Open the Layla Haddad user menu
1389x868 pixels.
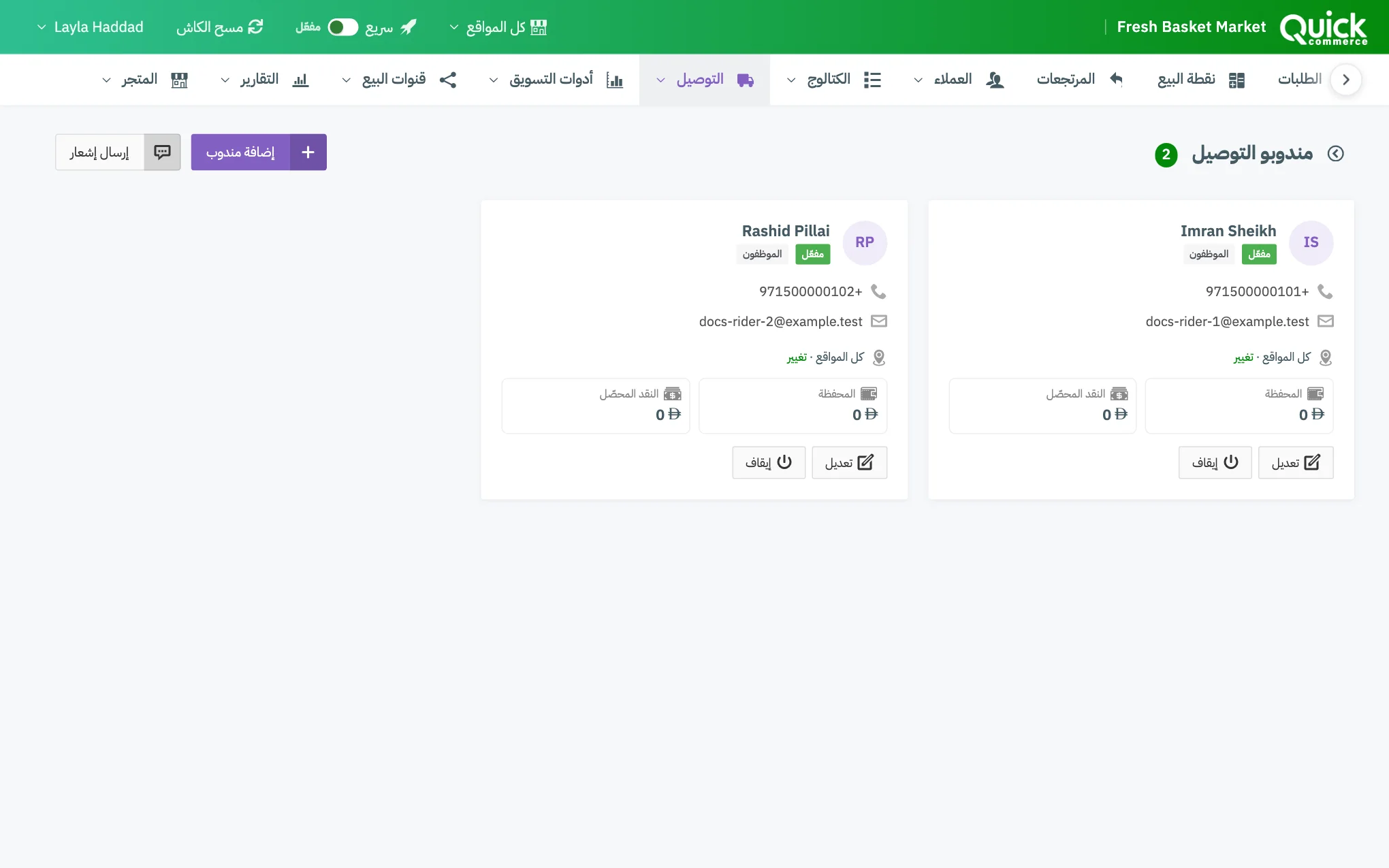click(90, 27)
